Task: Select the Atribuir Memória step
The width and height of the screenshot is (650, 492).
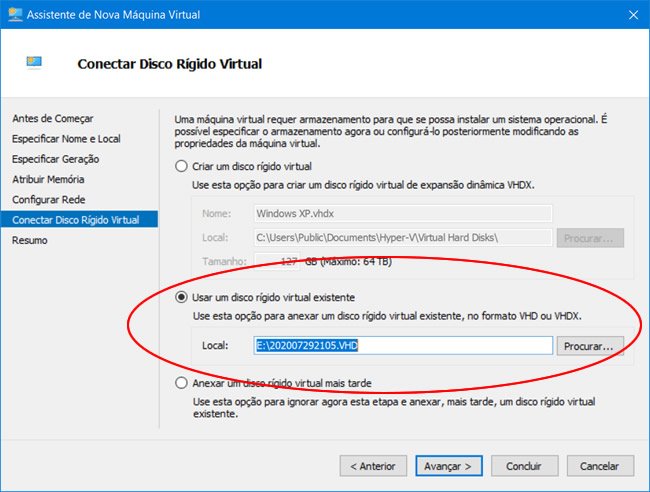Action: pos(48,179)
